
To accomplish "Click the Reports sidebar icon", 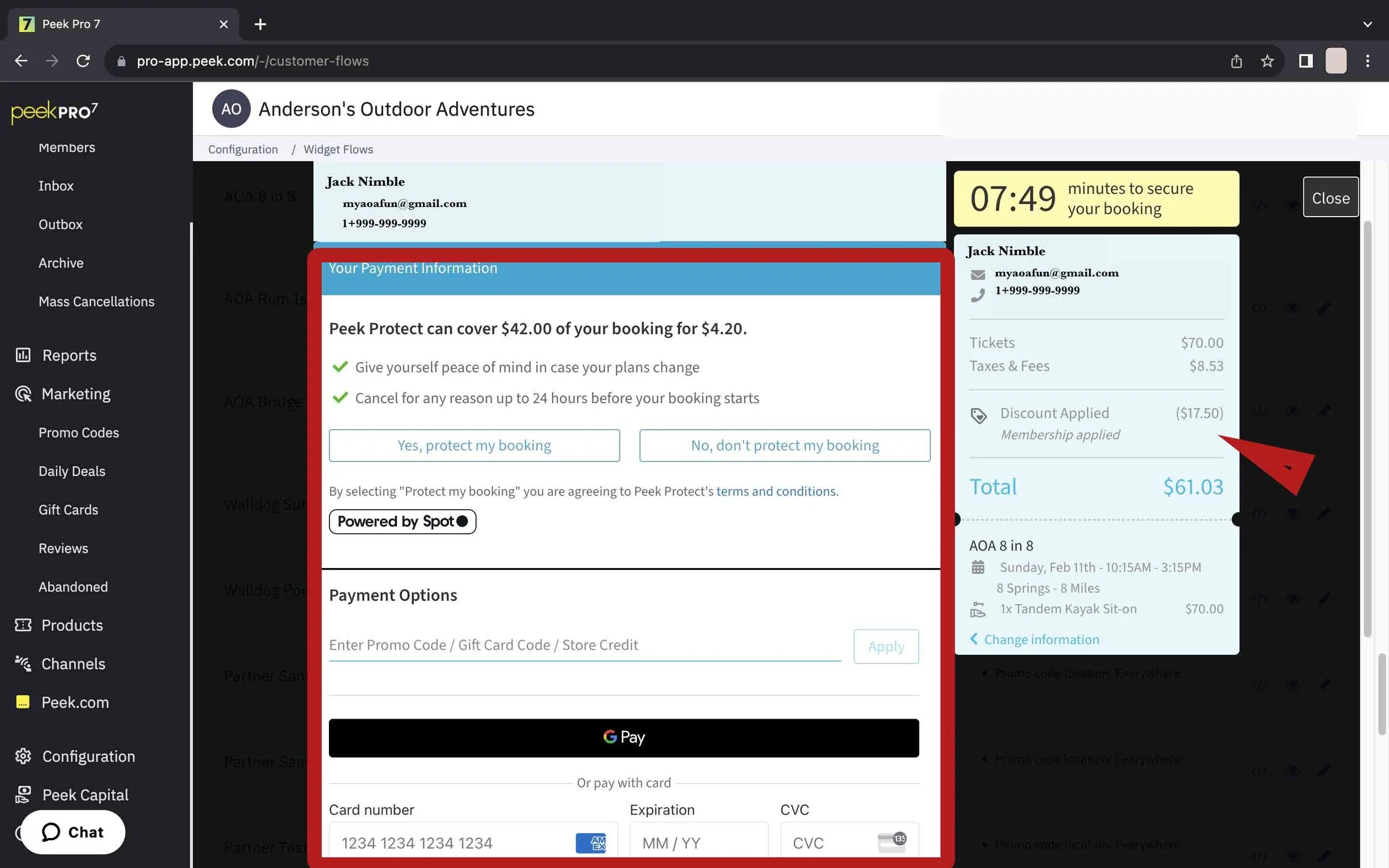I will point(23,355).
